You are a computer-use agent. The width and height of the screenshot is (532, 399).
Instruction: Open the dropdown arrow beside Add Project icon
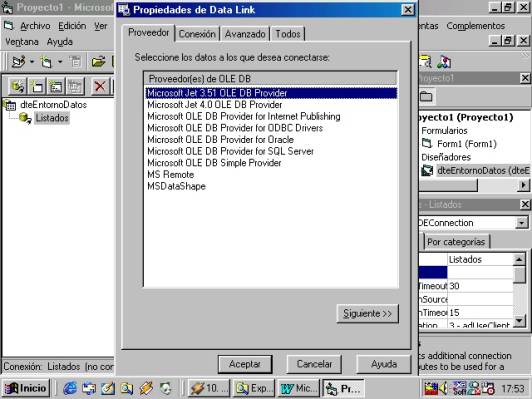click(x=32, y=62)
